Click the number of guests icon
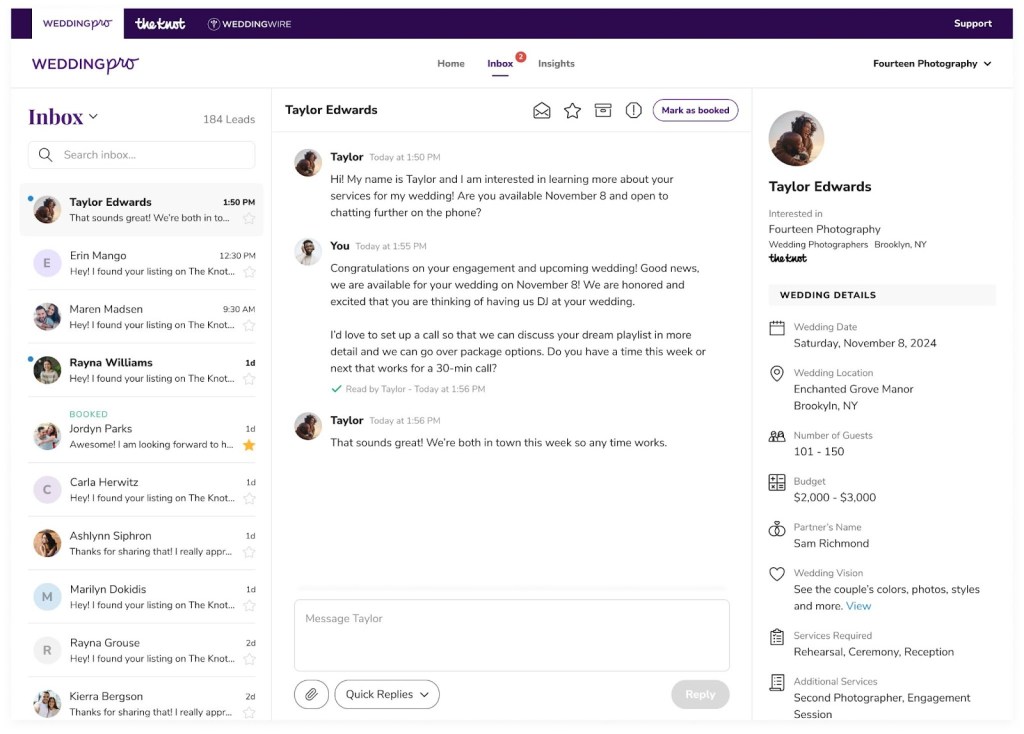 (x=776, y=436)
